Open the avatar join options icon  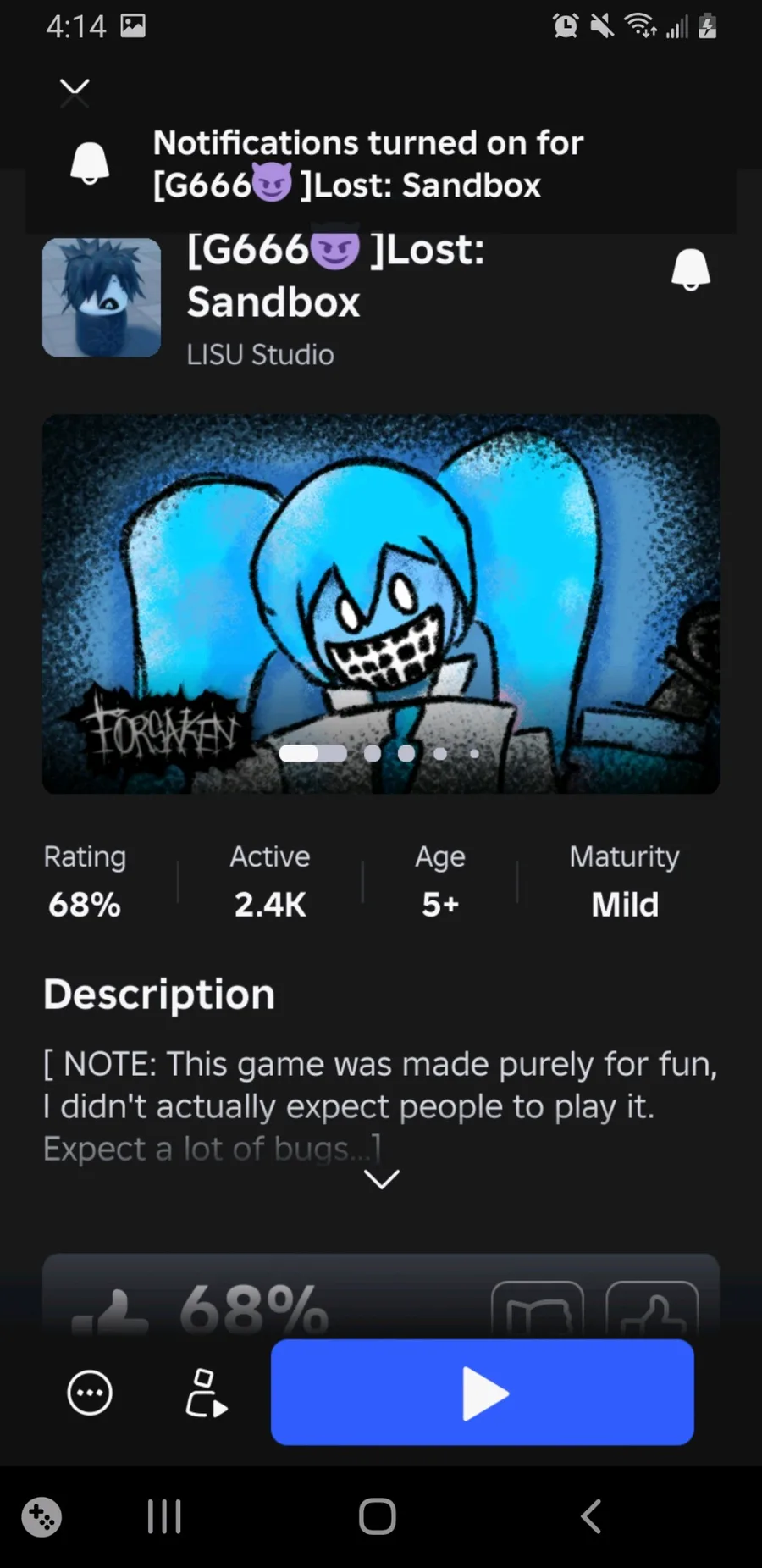[x=206, y=1393]
